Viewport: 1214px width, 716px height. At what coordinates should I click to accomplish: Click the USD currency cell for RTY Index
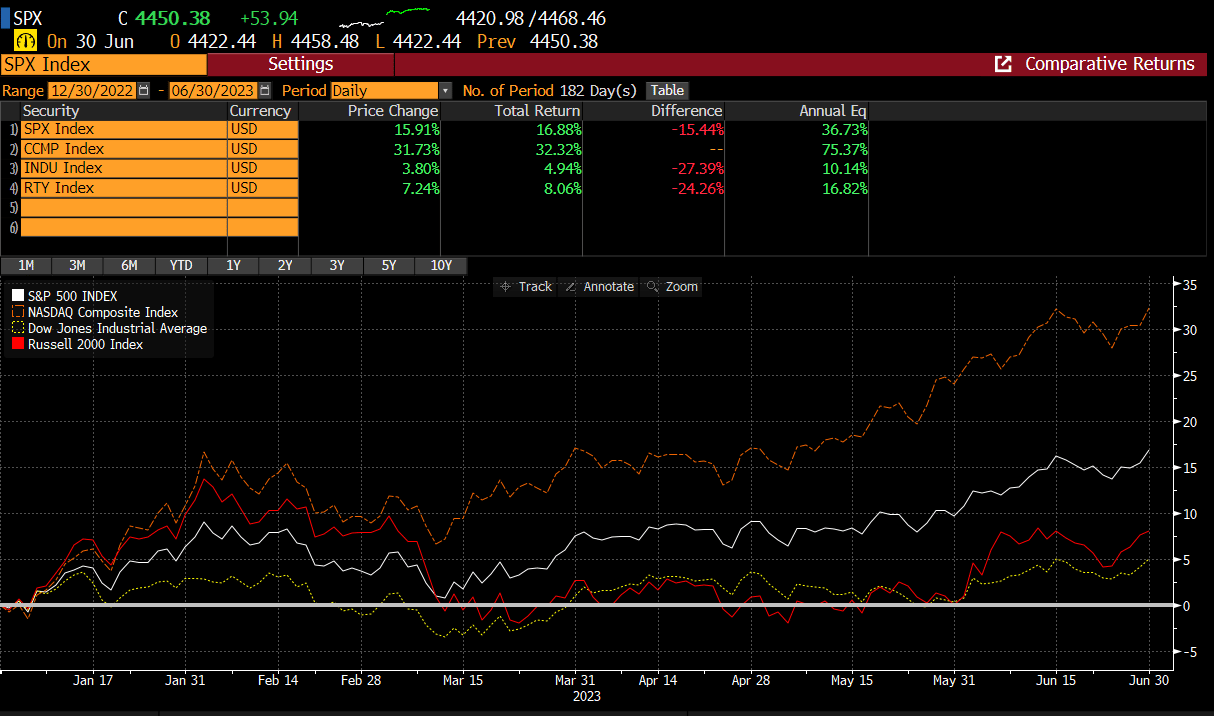(x=263, y=188)
